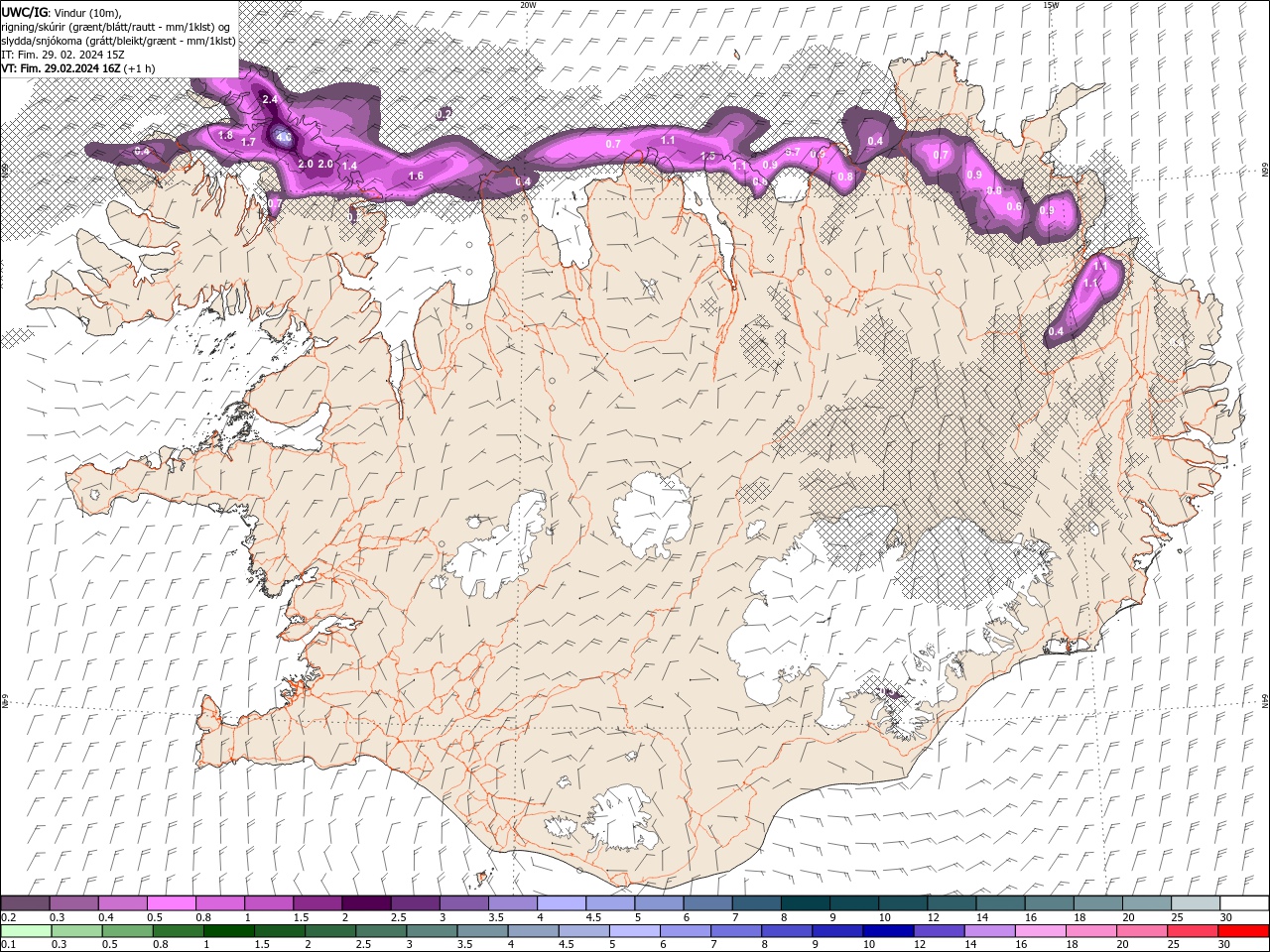Pick the white swatch above 30 on the snow scale
Image resolution: width=1270 pixels, height=952 pixels.
pyautogui.click(x=1244, y=902)
